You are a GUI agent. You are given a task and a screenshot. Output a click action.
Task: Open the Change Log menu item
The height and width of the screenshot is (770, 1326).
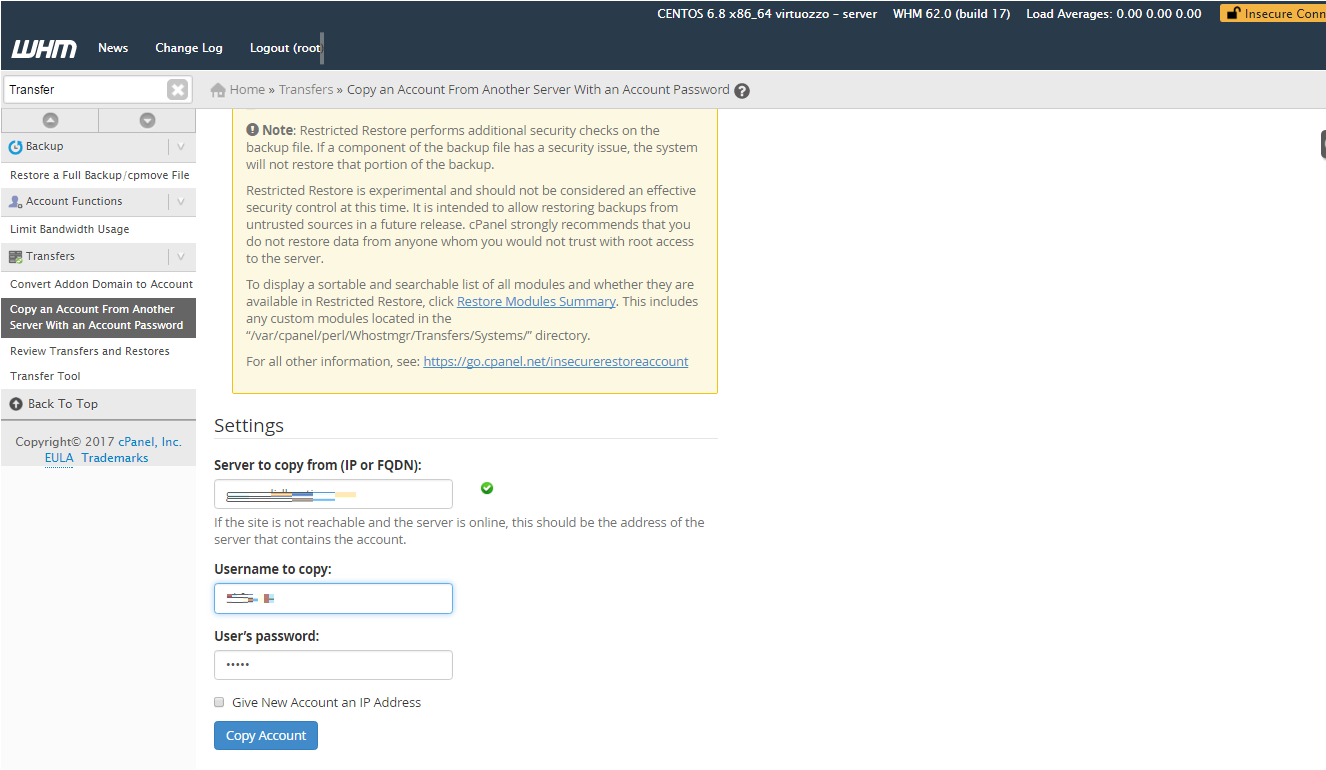(x=189, y=48)
